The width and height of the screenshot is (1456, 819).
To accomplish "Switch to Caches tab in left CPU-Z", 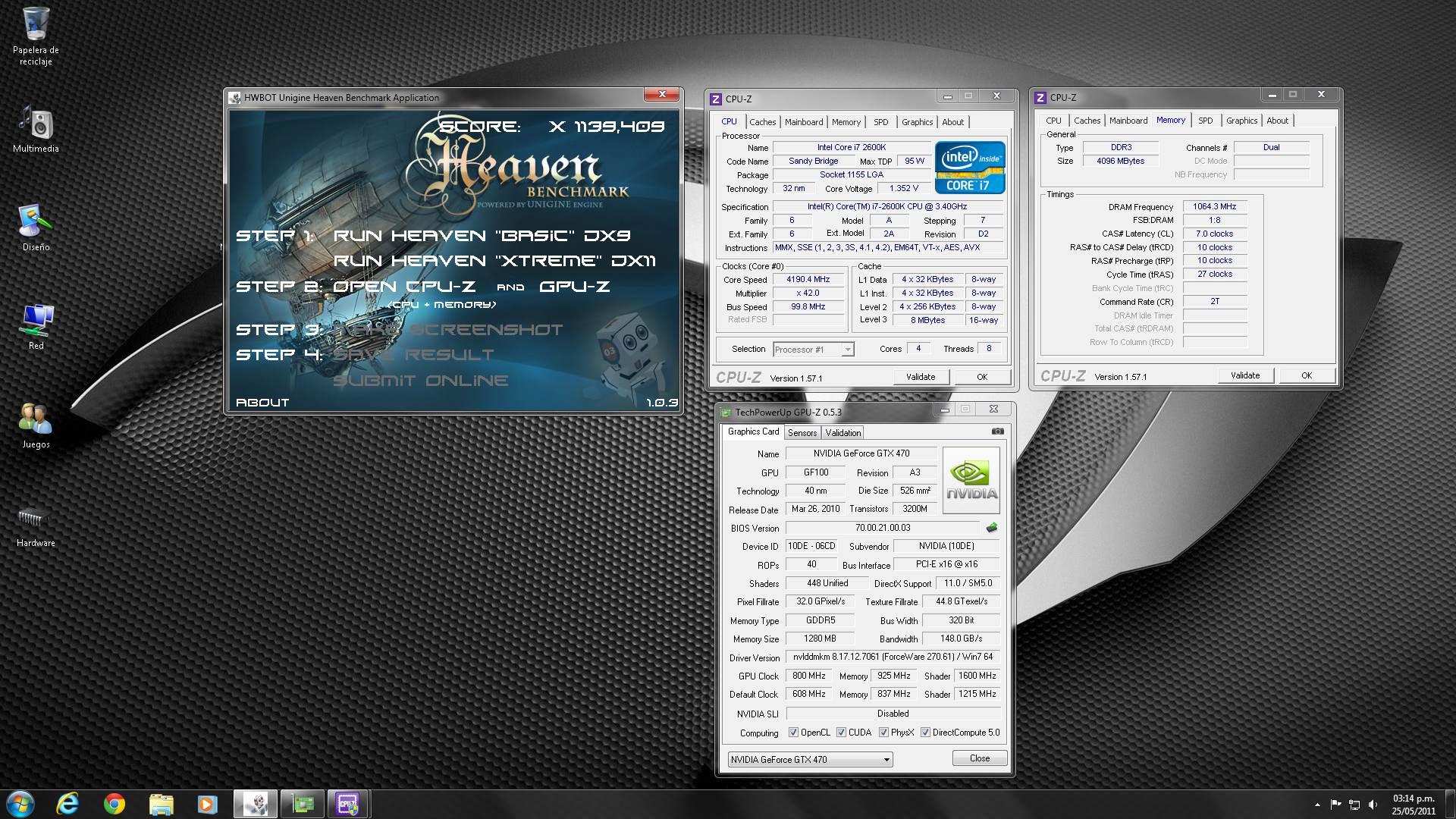I will click(762, 122).
